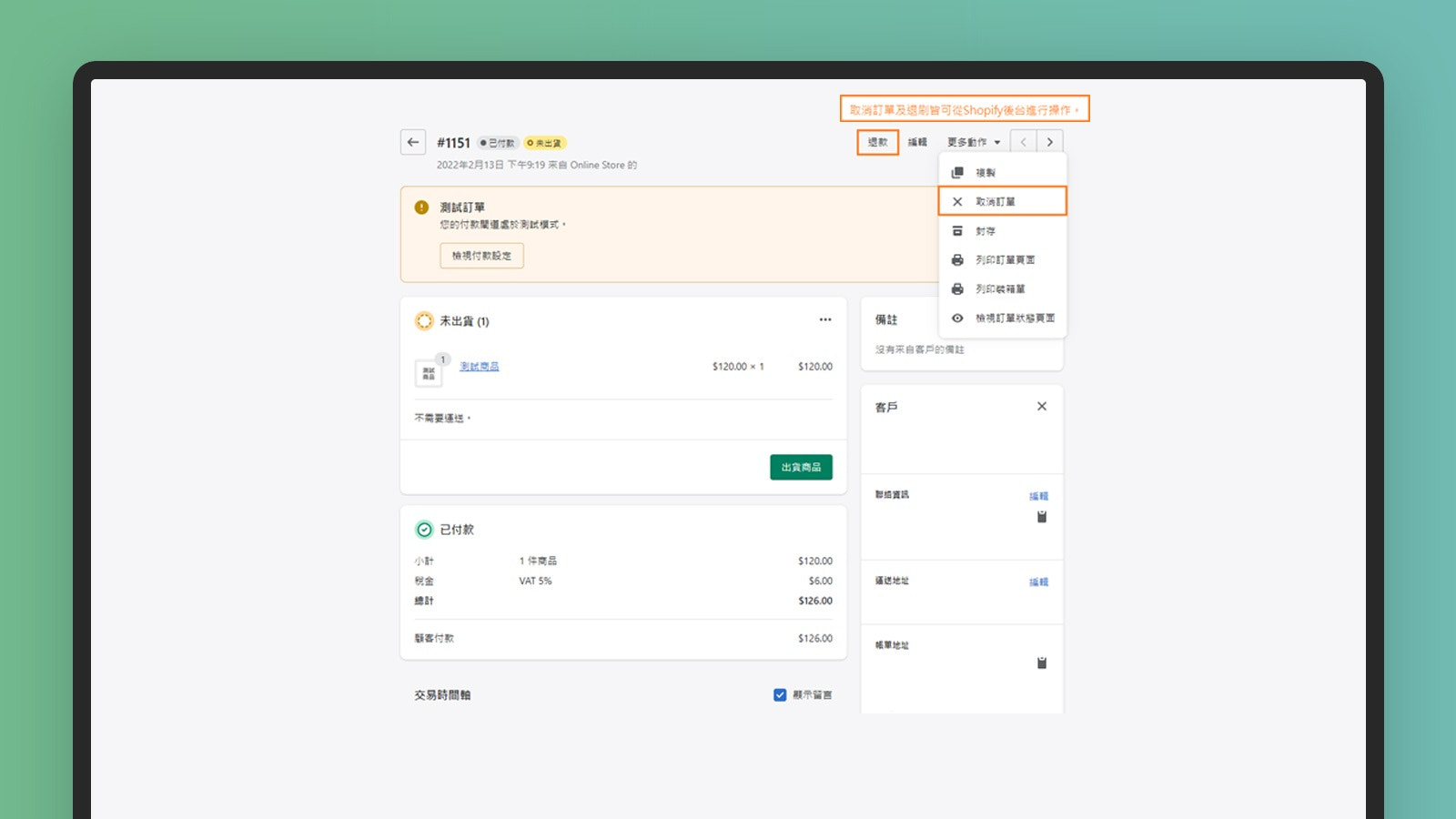Click 編輯 link beside 運送地址

[x=1038, y=582]
